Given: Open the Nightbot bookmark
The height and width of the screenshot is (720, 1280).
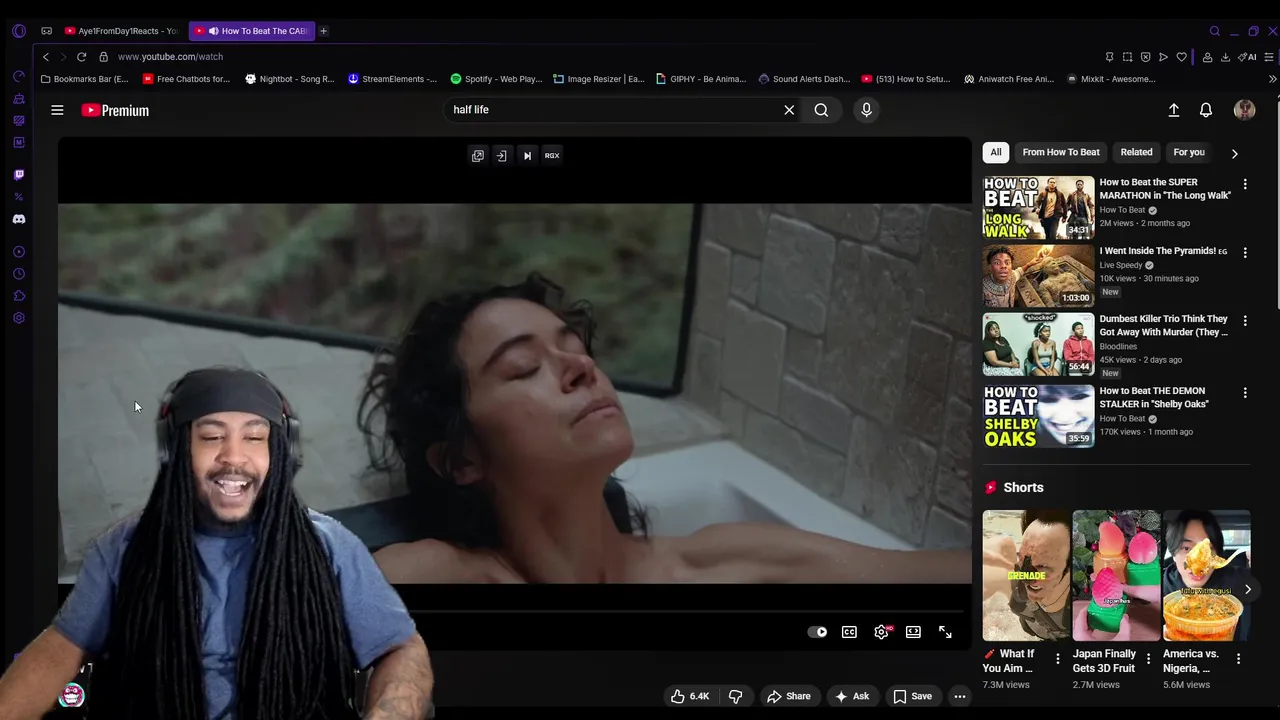Looking at the screenshot, I should (x=289, y=79).
